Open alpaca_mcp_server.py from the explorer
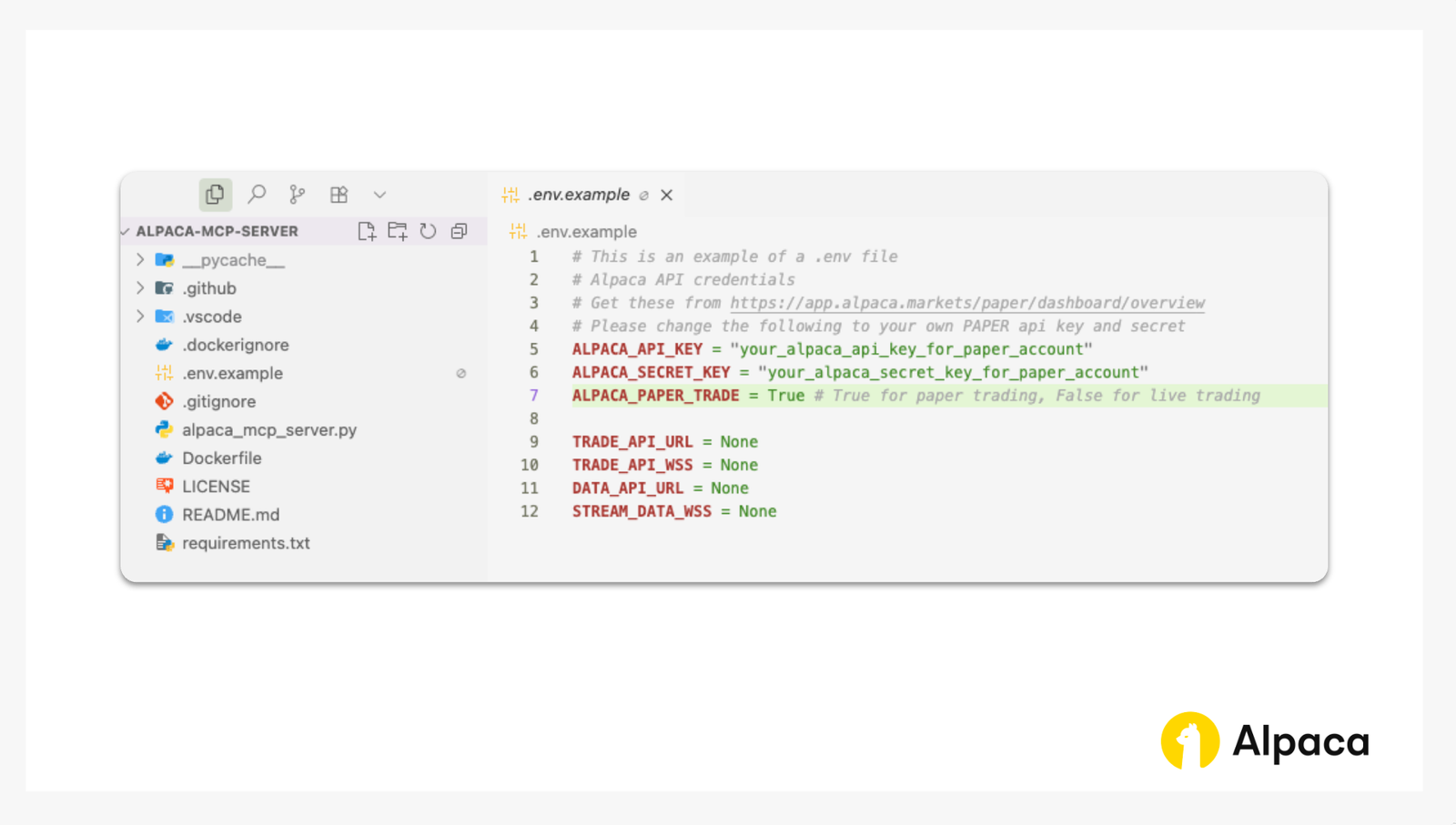Screen dimensions: 1456x825 coord(268,429)
